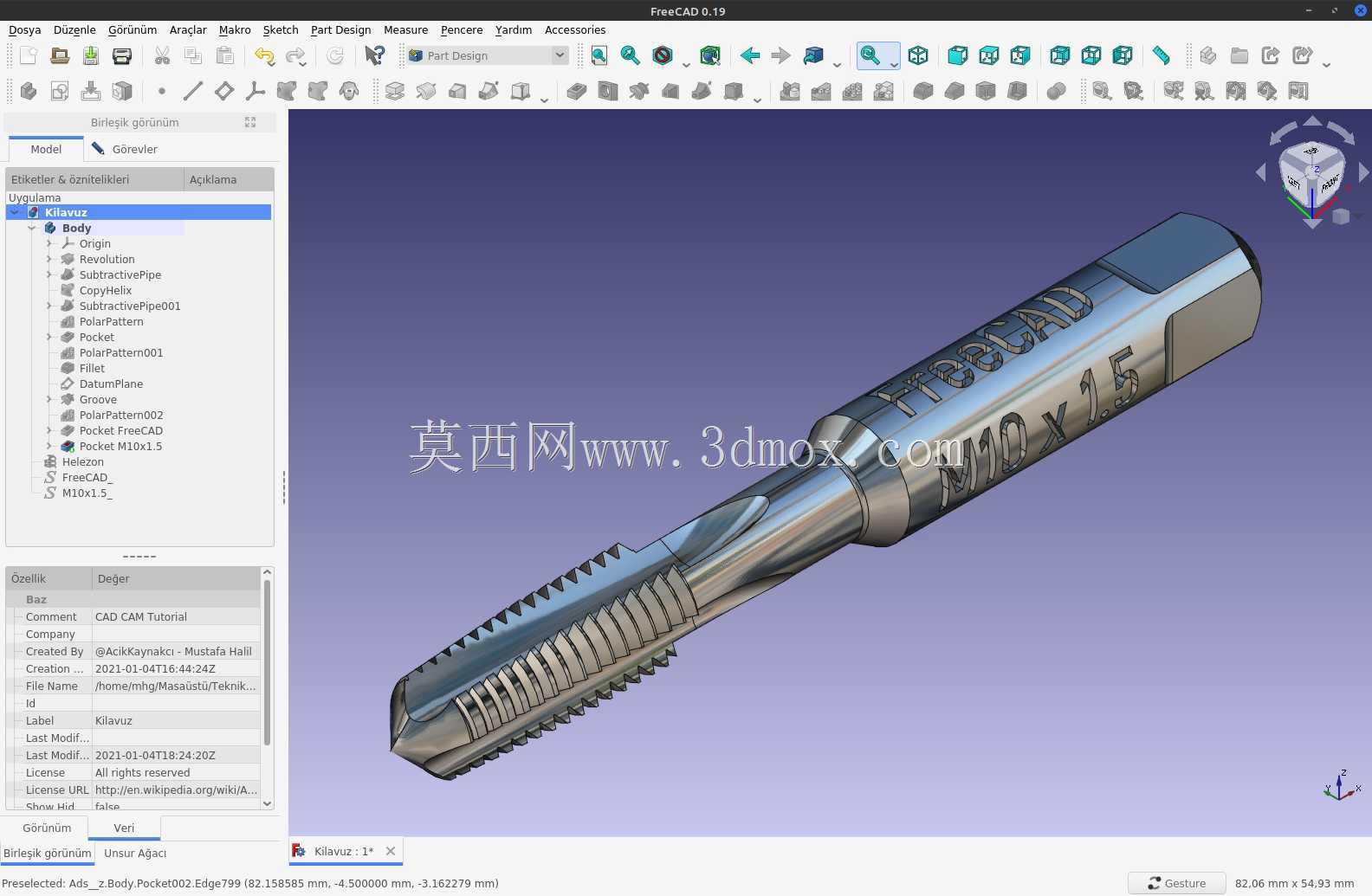Viewport: 1372px width, 896px height.
Task: Click the Print icon in the toolbar
Action: [122, 55]
